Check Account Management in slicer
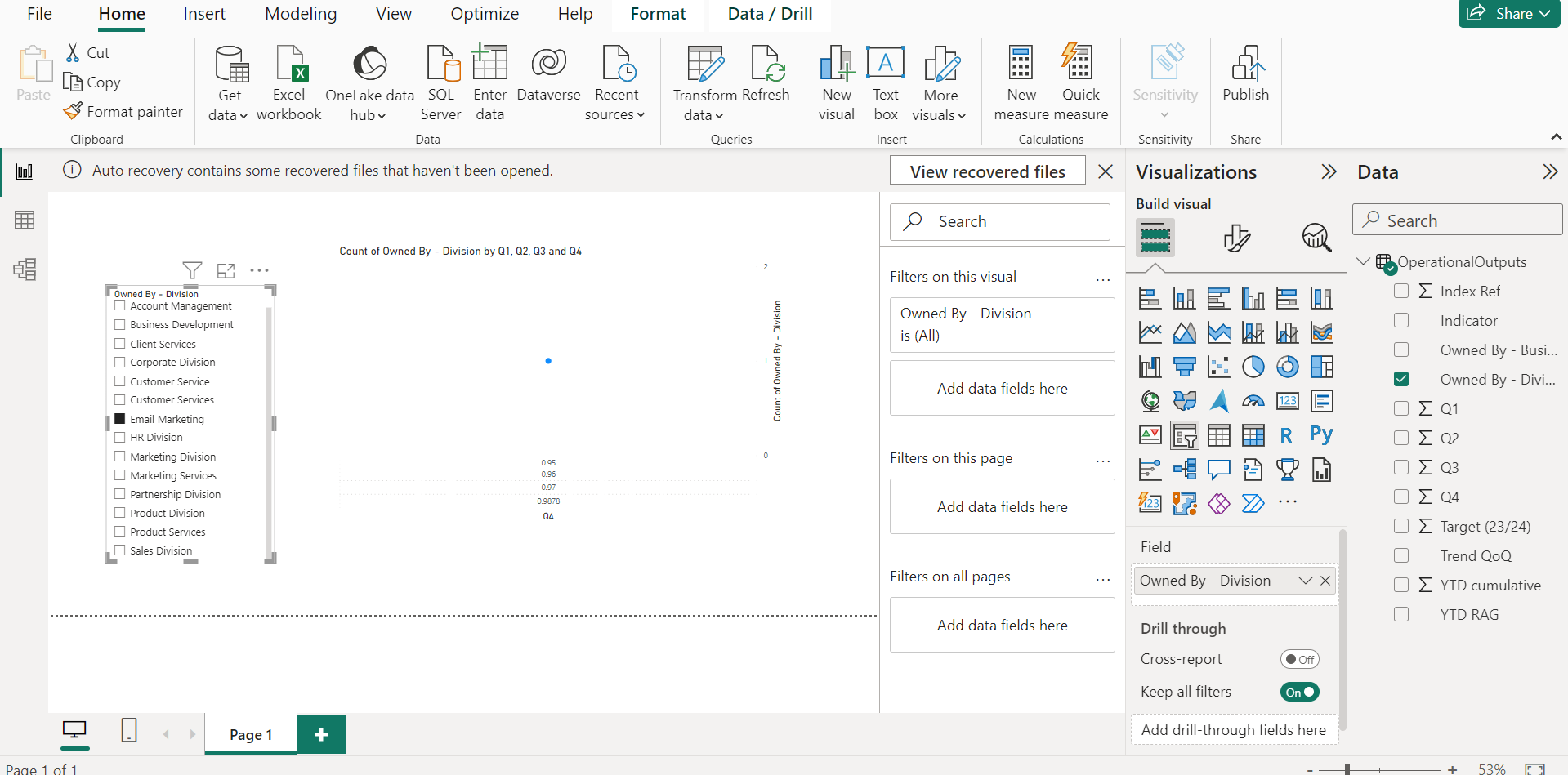 [120, 305]
